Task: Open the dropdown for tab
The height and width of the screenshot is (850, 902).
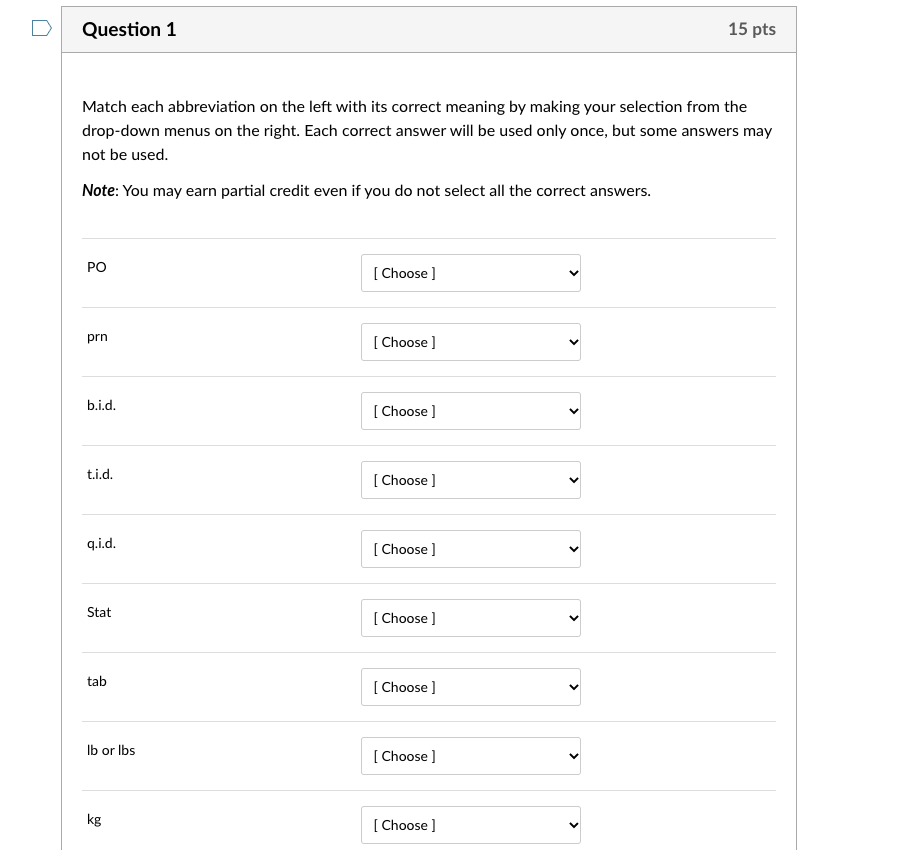Action: coord(470,686)
